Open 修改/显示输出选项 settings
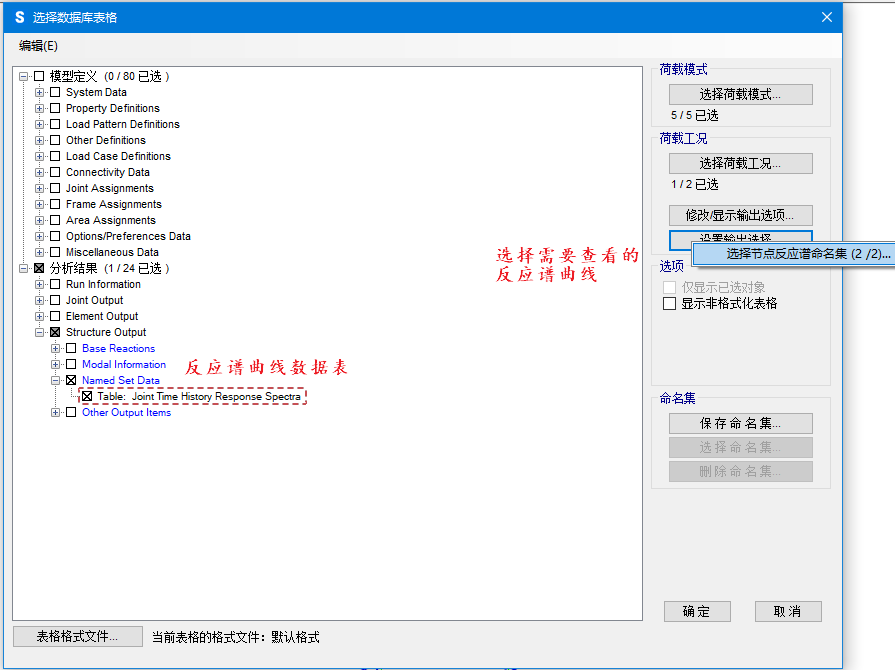This screenshot has height=670, width=895. click(x=740, y=215)
